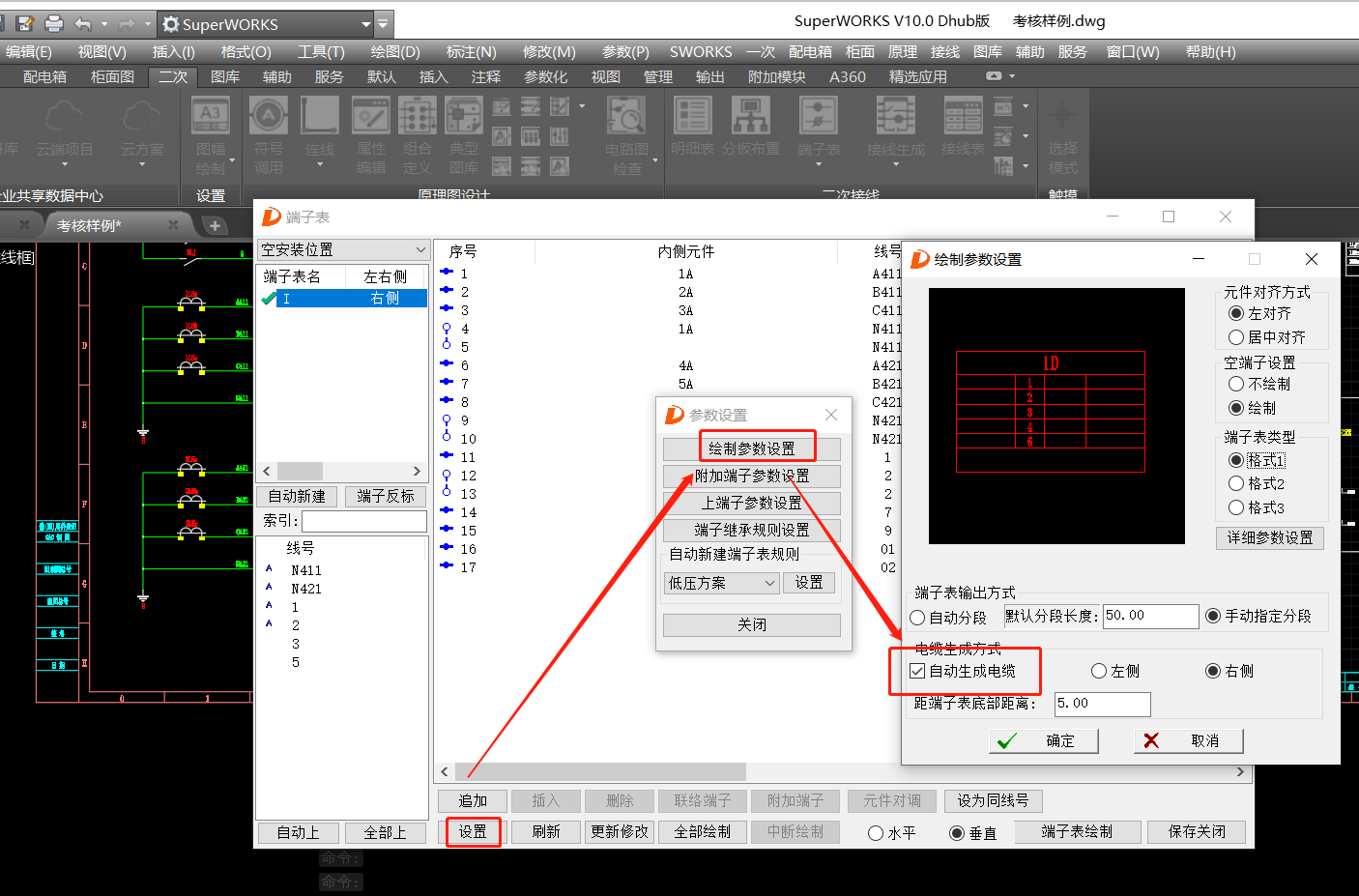Click the 距端子表底部距离 field showing 5.00
The image size is (1359, 896).
click(1102, 704)
